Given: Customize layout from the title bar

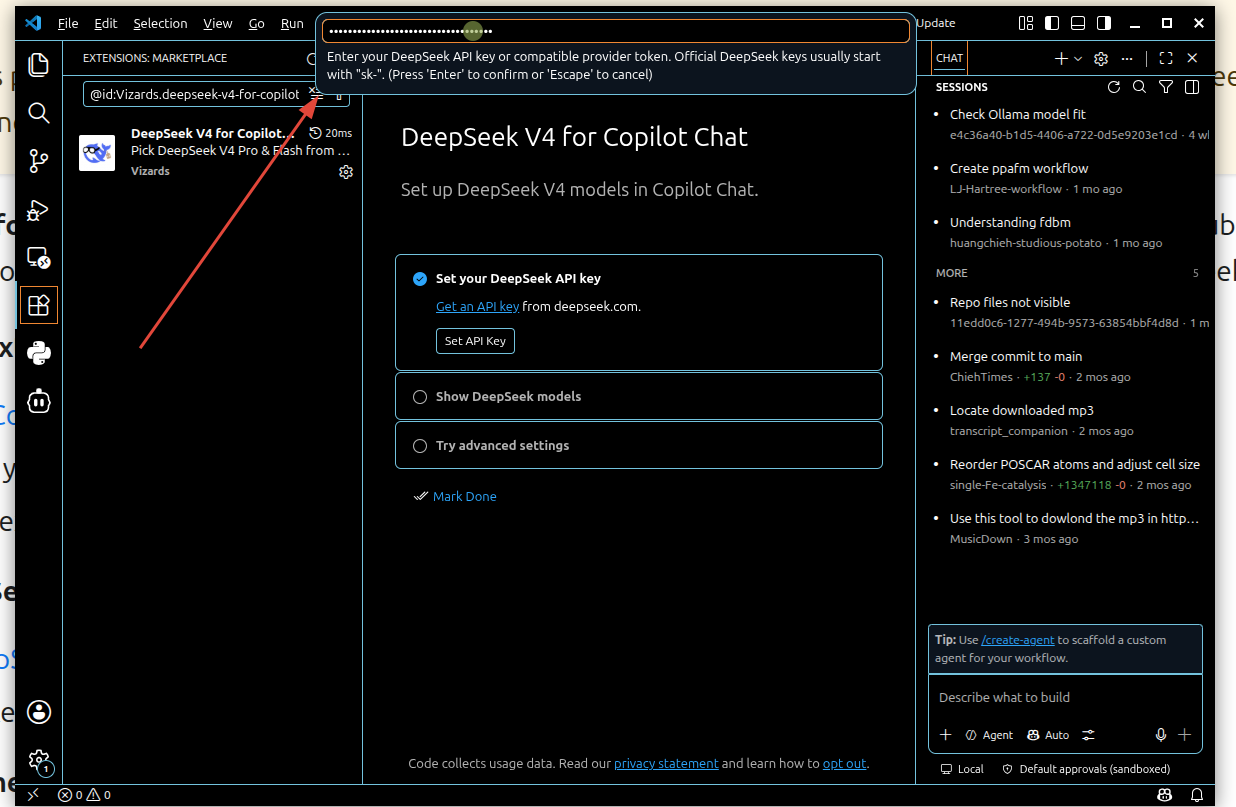Looking at the screenshot, I should (1026, 23).
